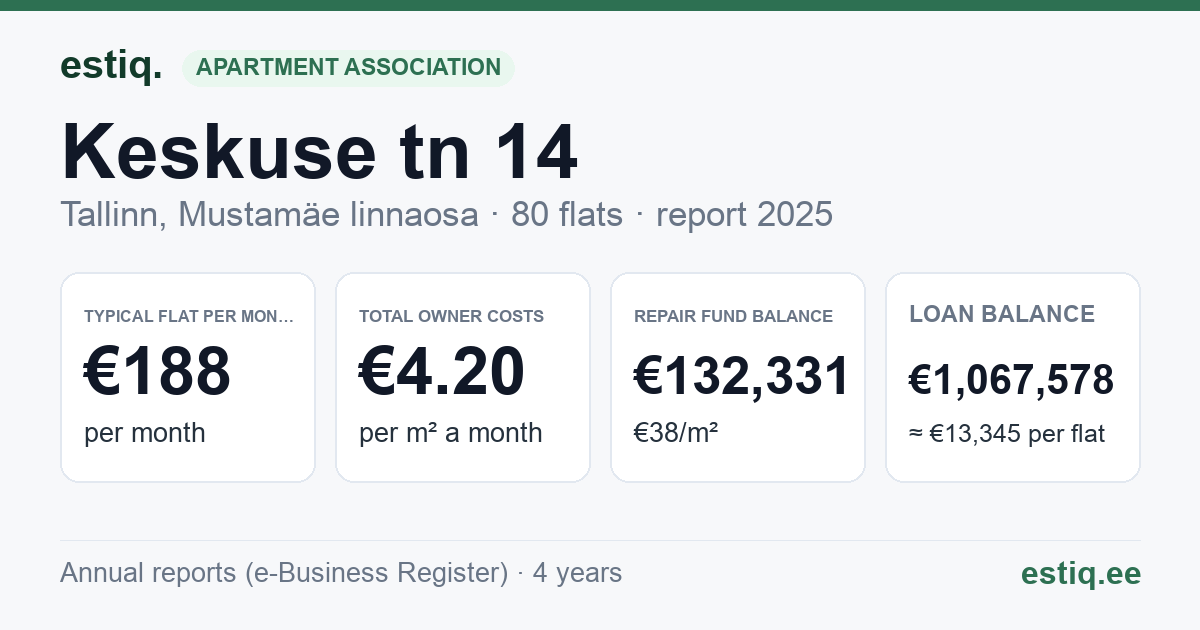Open the estiq.ee link
Screen dimensions: 1200x630
1080,573
